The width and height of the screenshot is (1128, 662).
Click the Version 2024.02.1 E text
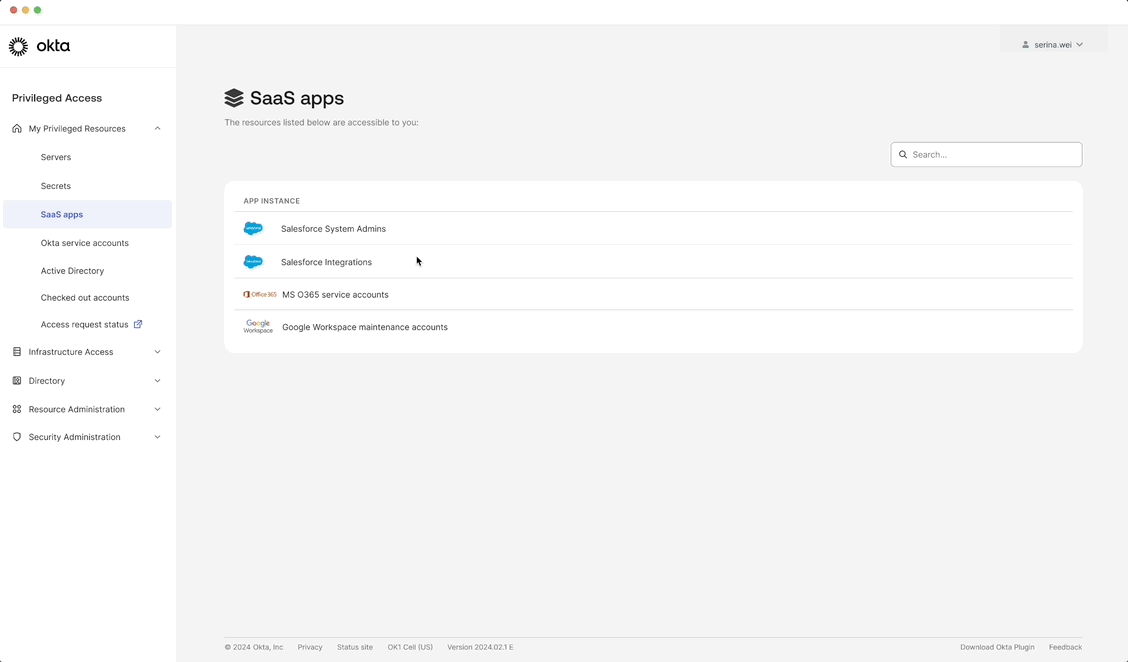[481, 647]
